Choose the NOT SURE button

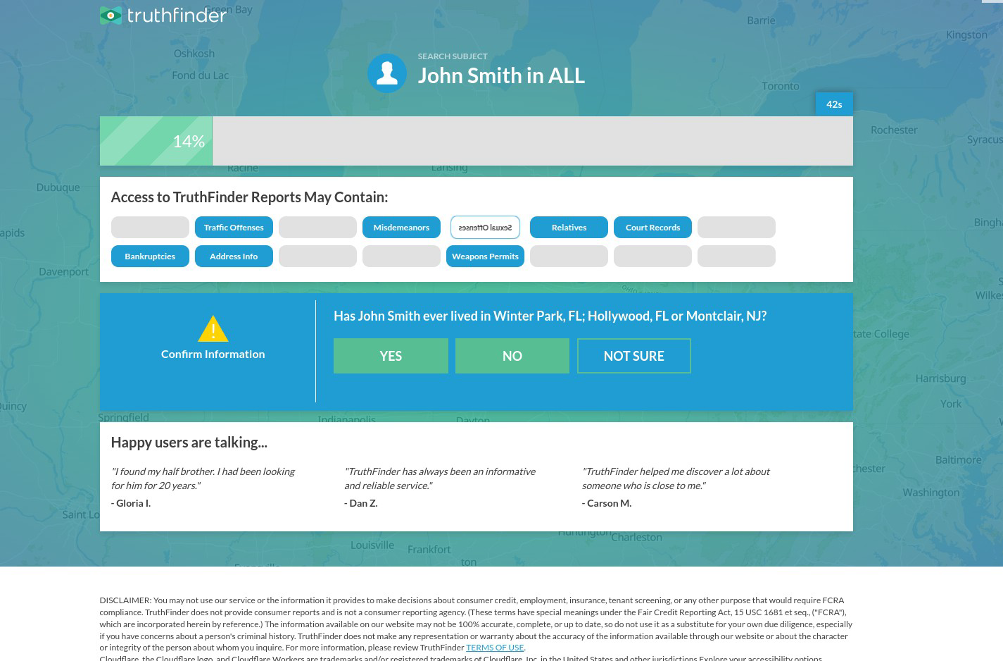click(x=634, y=356)
